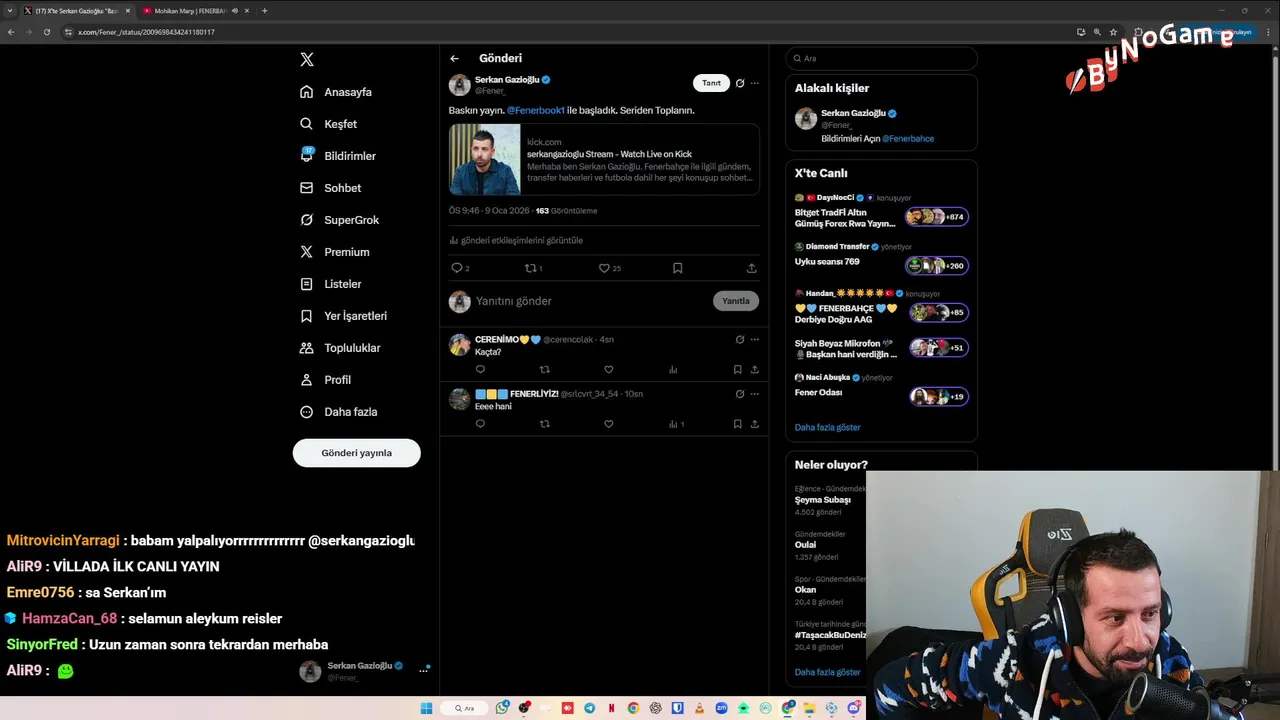Viewport: 1280px width, 720px height.
Task: Click Grok icon on CERENİMO reply
Action: pos(740,339)
